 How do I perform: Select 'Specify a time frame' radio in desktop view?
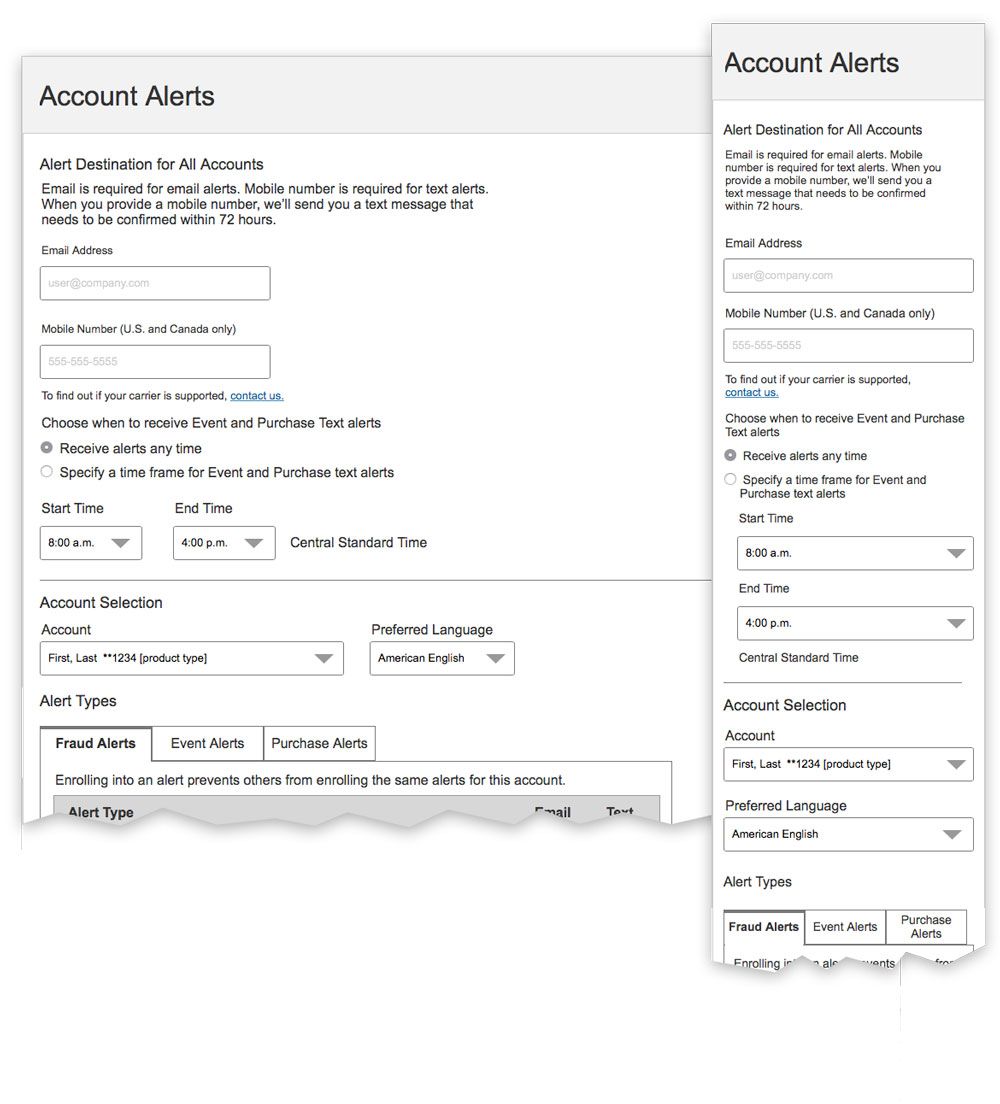[47, 472]
